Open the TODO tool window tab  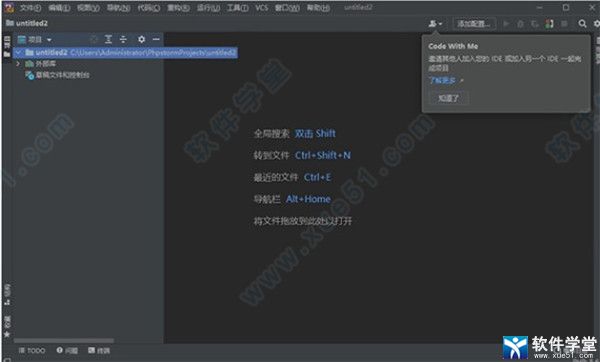(32, 351)
